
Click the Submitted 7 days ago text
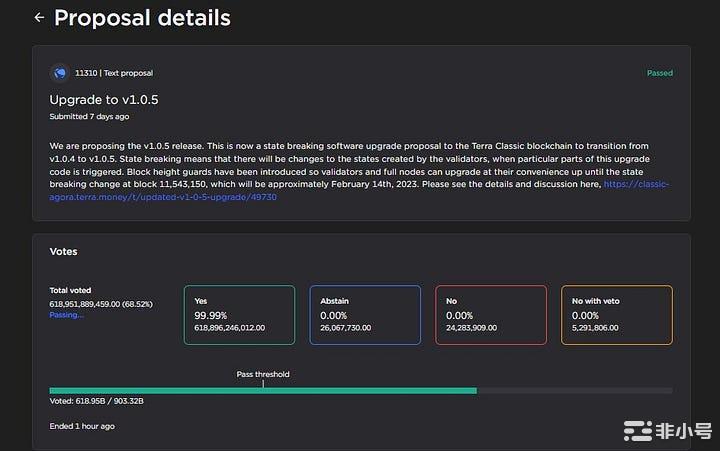[89, 117]
